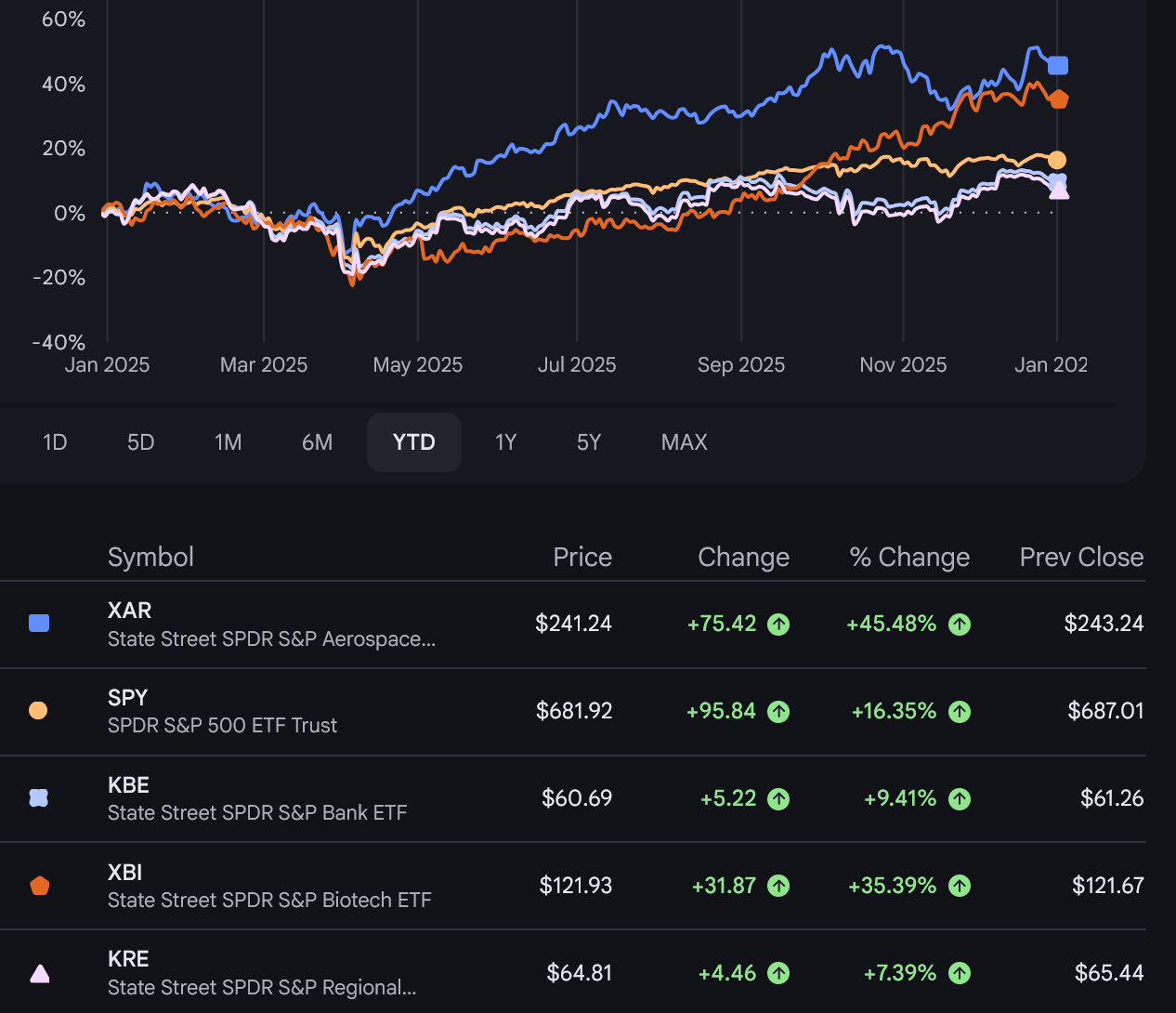Sort table by % Change column header
The image size is (1176, 1013).
[x=908, y=557]
